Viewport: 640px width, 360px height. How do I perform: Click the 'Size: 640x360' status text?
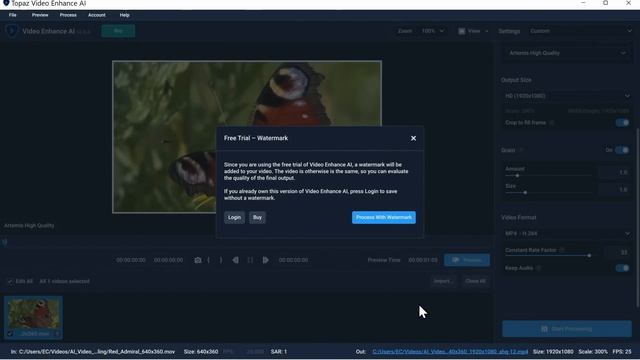pyautogui.click(x=201, y=351)
